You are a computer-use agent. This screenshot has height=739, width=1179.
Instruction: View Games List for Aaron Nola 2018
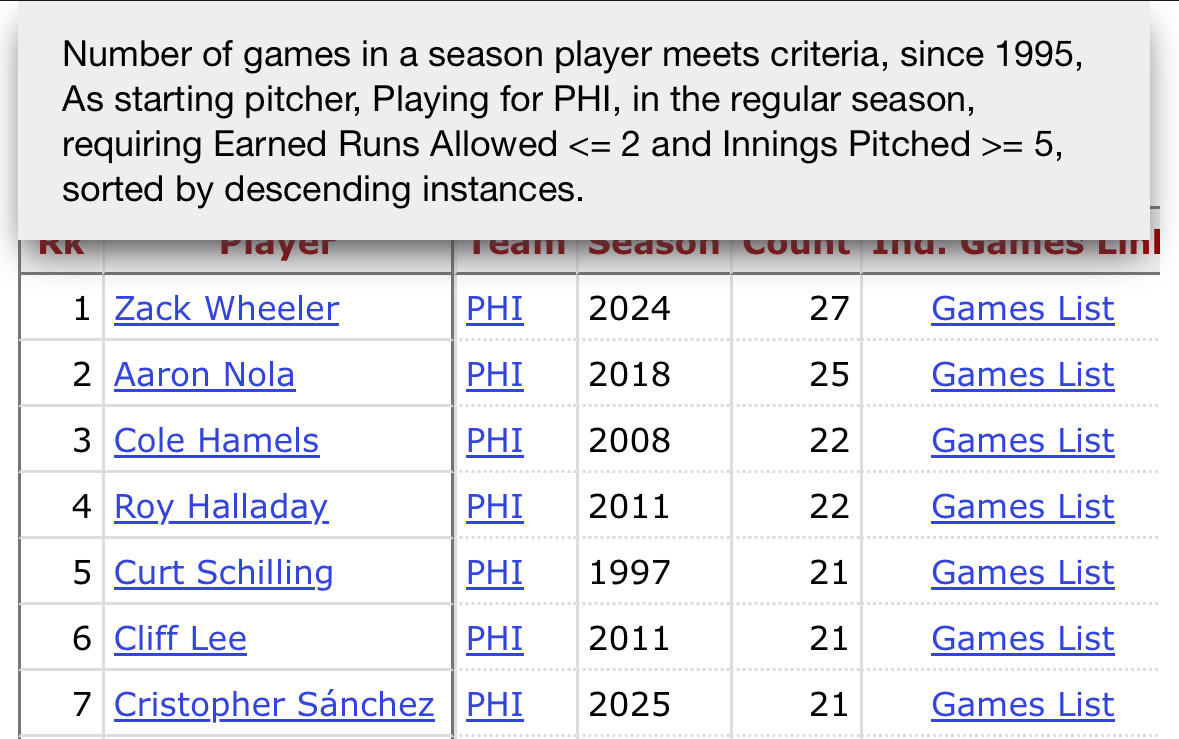[x=1022, y=375]
